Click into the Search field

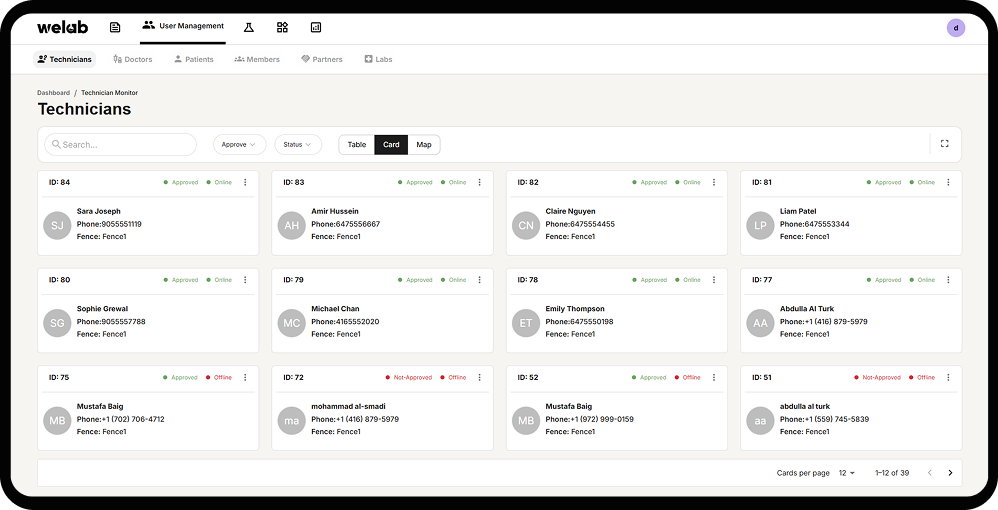click(120, 145)
